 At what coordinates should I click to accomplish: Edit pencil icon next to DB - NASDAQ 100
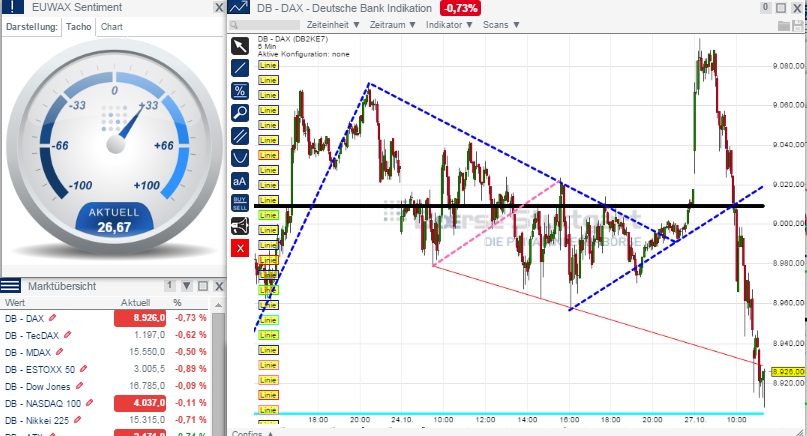tap(90, 403)
